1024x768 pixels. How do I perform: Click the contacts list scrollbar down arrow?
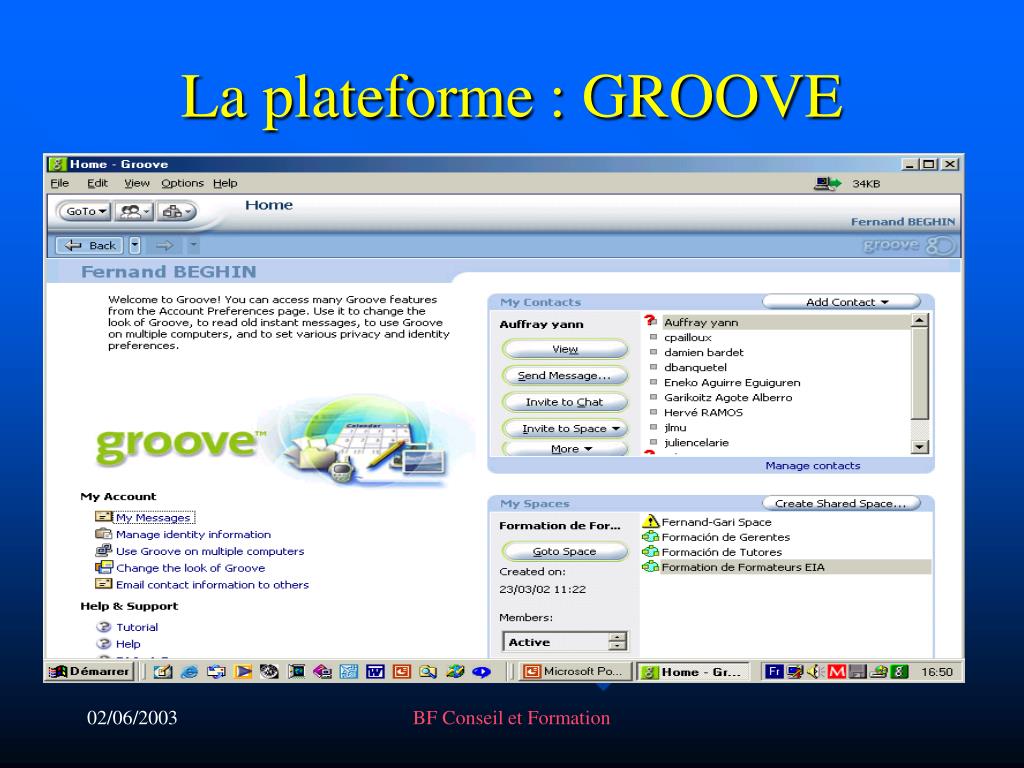tap(920, 447)
